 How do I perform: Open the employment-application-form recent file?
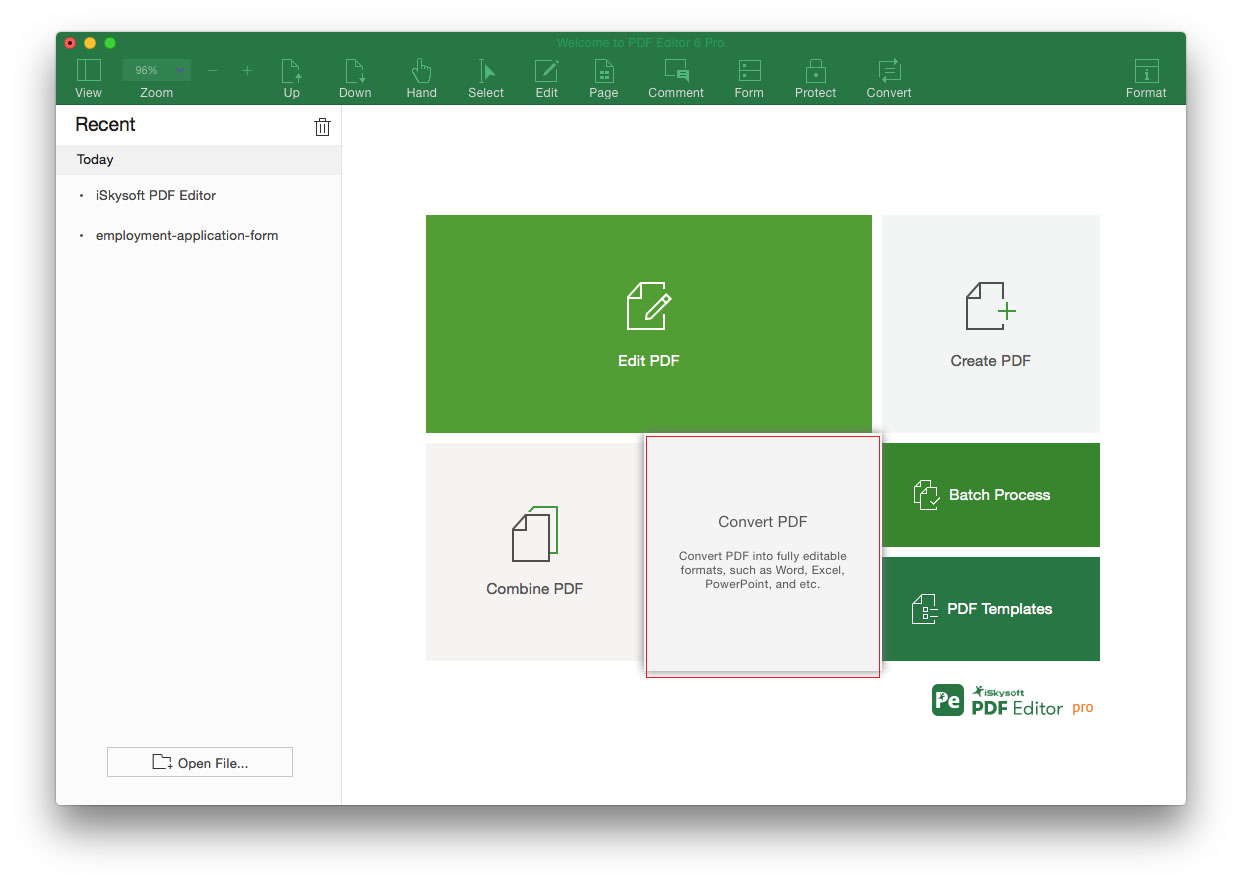[187, 235]
